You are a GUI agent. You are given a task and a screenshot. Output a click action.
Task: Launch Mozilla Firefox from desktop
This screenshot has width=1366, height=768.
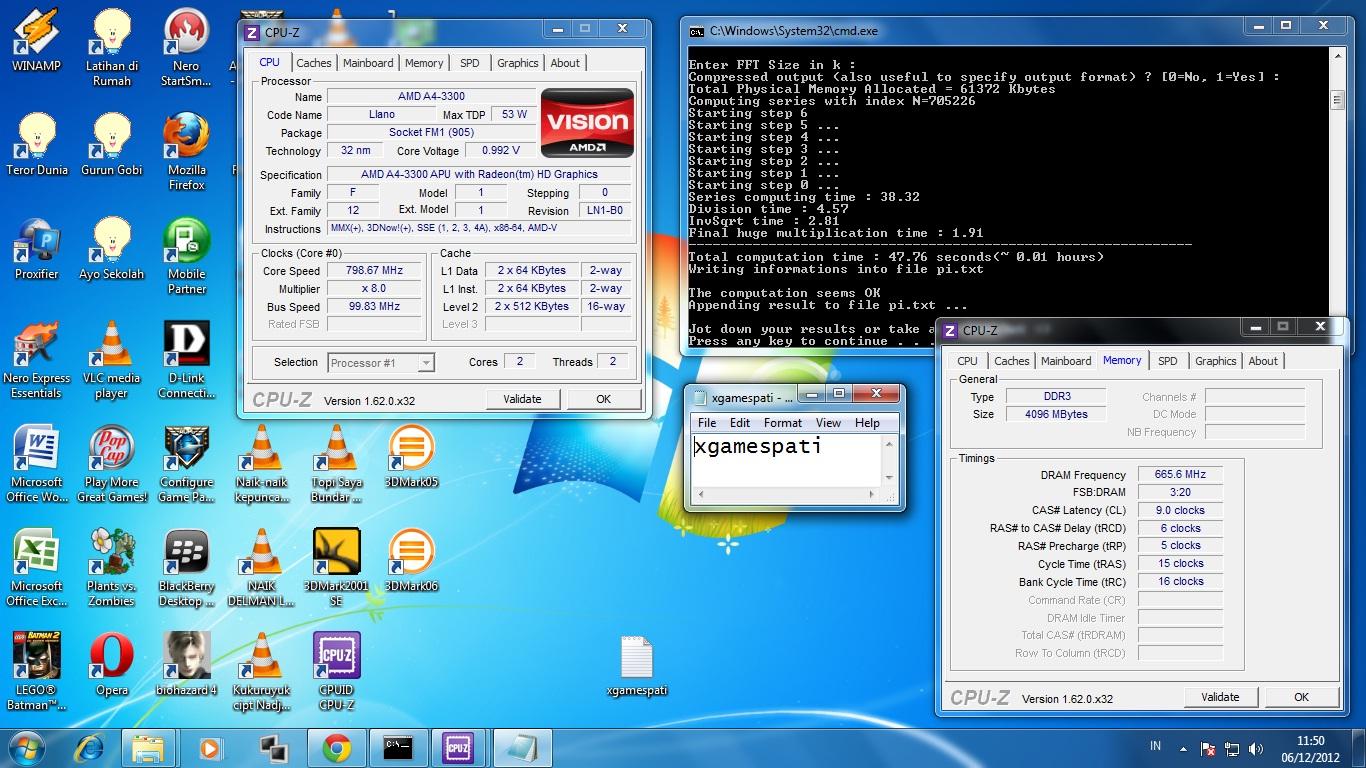pos(186,151)
